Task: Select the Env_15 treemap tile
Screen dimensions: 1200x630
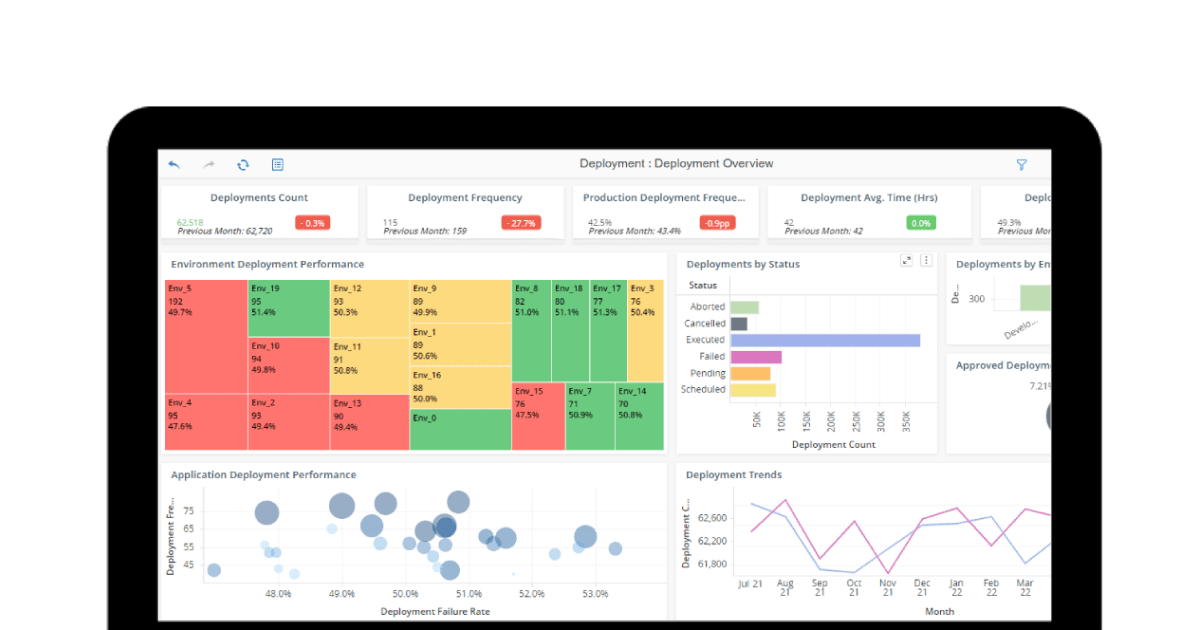Action: tap(538, 416)
